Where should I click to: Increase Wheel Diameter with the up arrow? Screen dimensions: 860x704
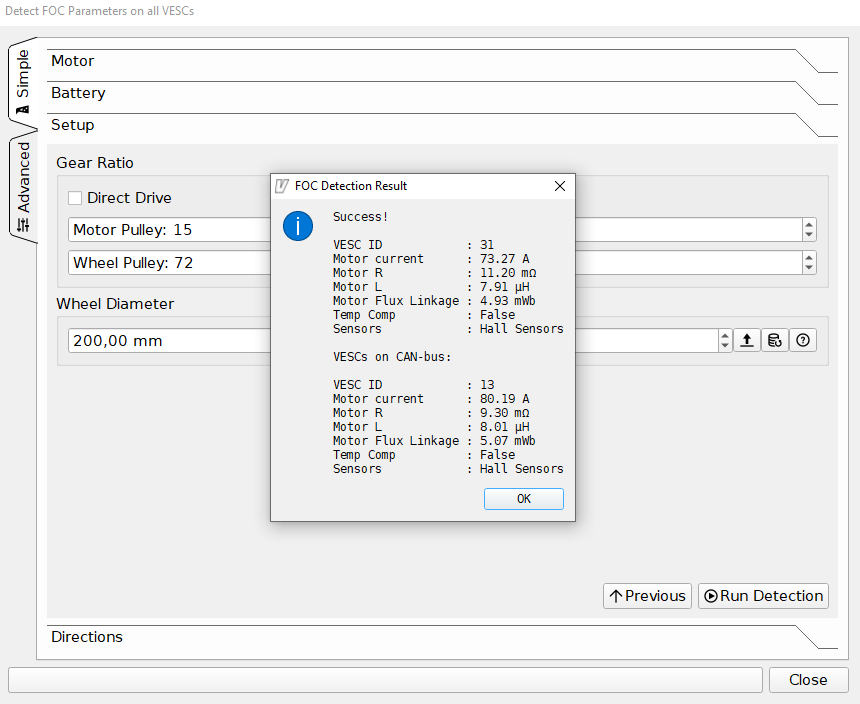coord(725,335)
